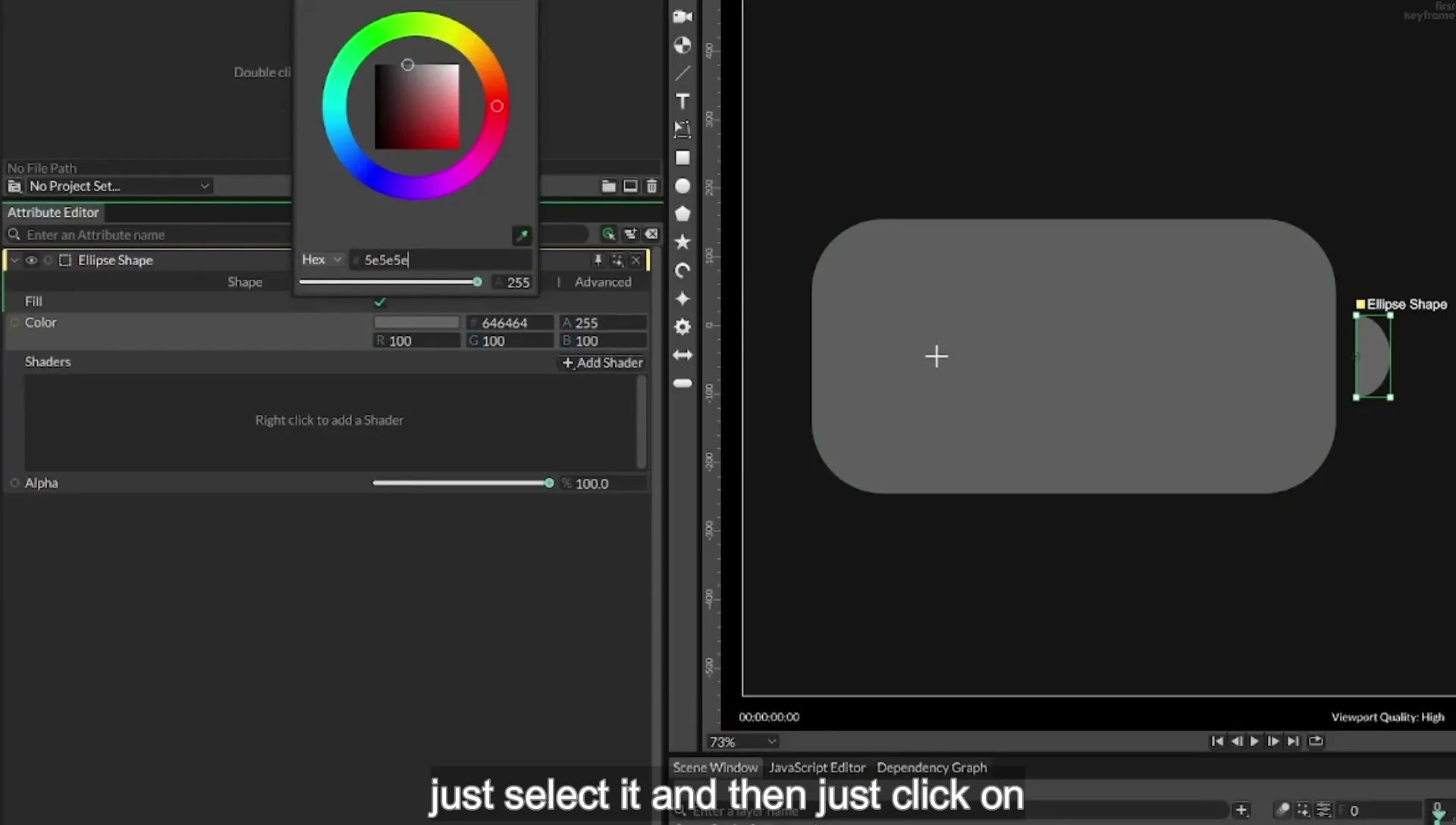Open the Dependency Graph tab
The image size is (1456, 825).
(x=932, y=767)
